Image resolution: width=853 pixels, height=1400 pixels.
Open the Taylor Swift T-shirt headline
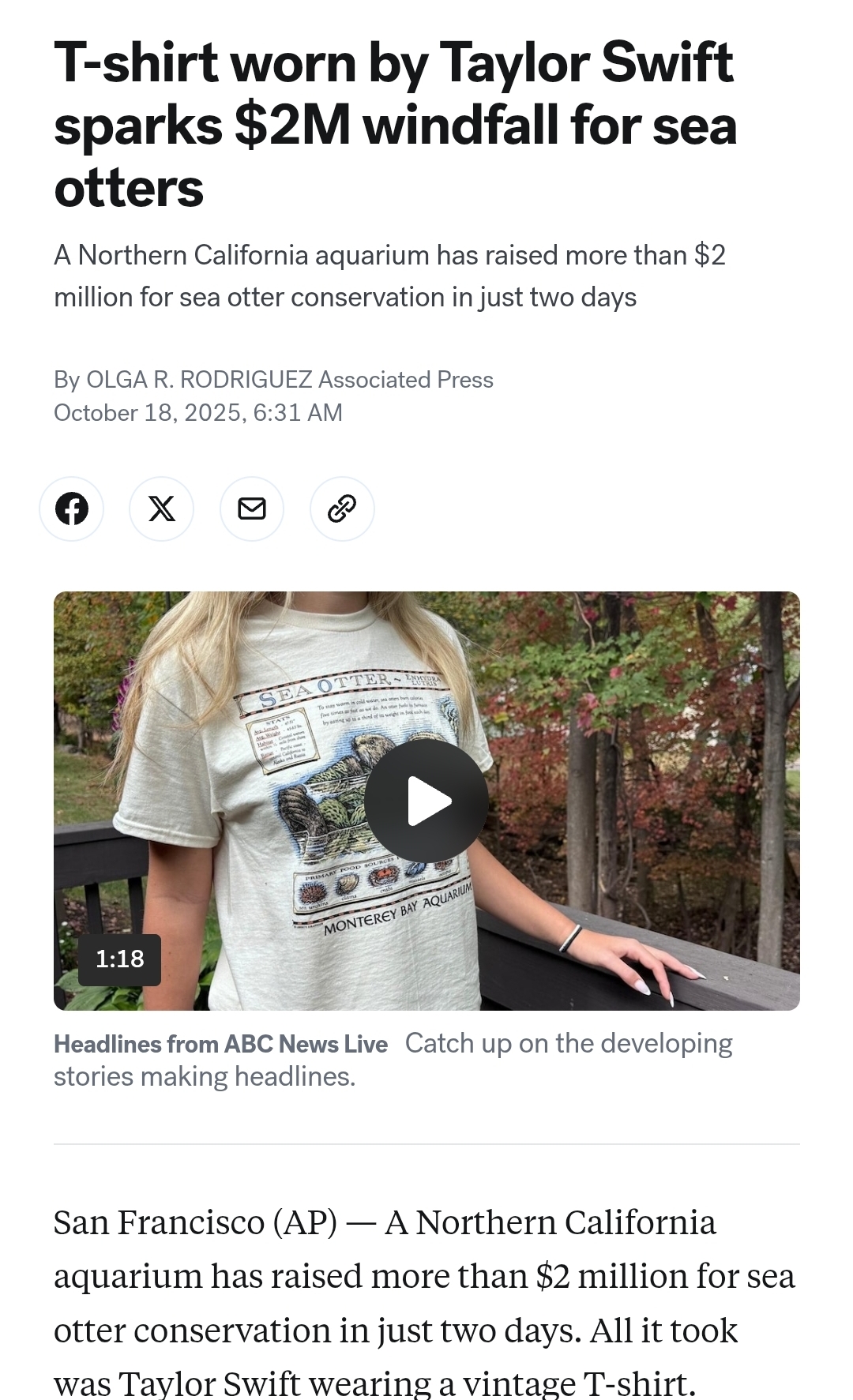coord(395,125)
